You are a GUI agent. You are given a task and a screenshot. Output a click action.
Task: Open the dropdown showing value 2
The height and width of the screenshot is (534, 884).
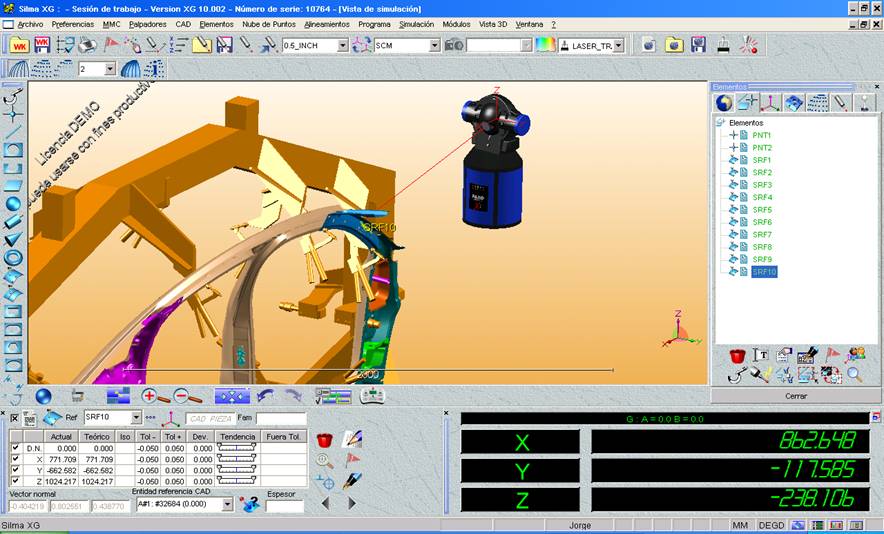click(x=110, y=69)
